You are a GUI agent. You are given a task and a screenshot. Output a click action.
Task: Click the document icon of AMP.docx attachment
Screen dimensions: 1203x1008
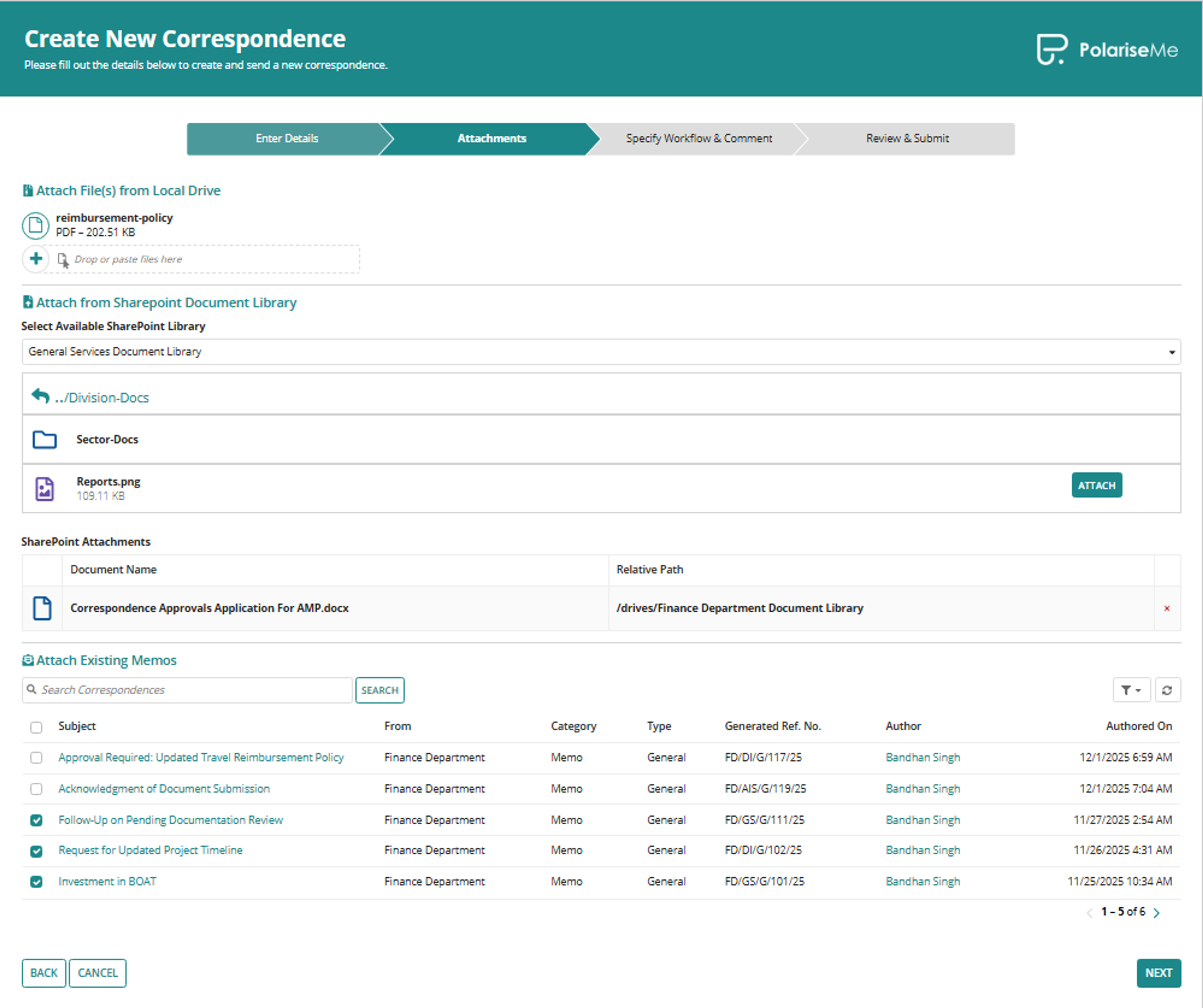[42, 608]
